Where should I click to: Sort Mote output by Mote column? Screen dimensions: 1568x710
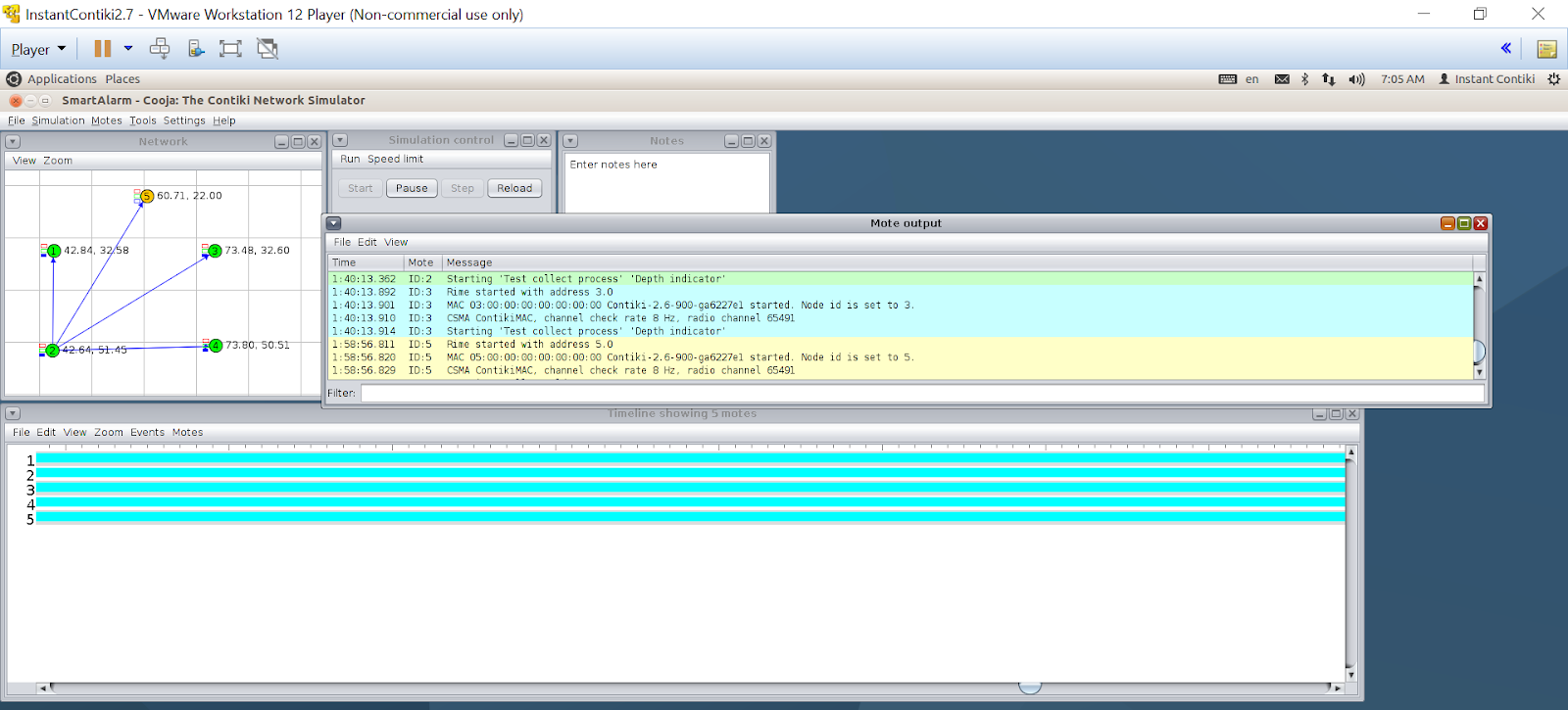(x=423, y=262)
